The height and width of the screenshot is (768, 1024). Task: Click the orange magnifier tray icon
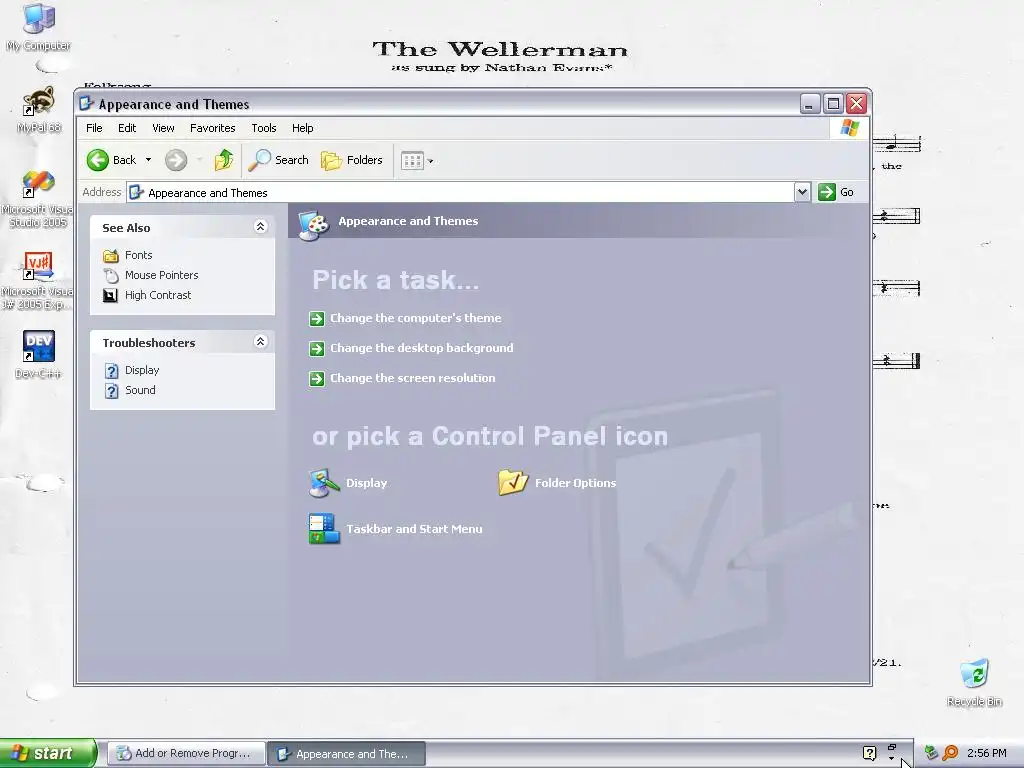pos(951,753)
